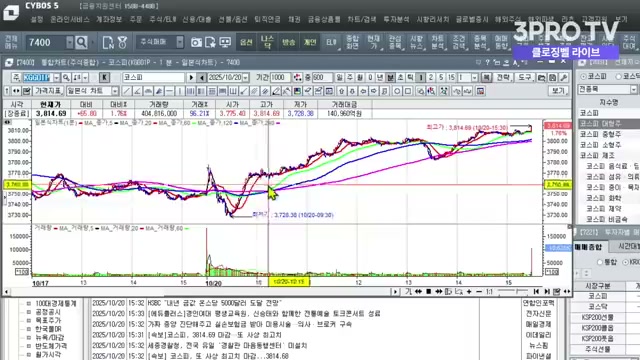Open news headline about HSBC gold forecast

pyautogui.click(x=214, y=303)
